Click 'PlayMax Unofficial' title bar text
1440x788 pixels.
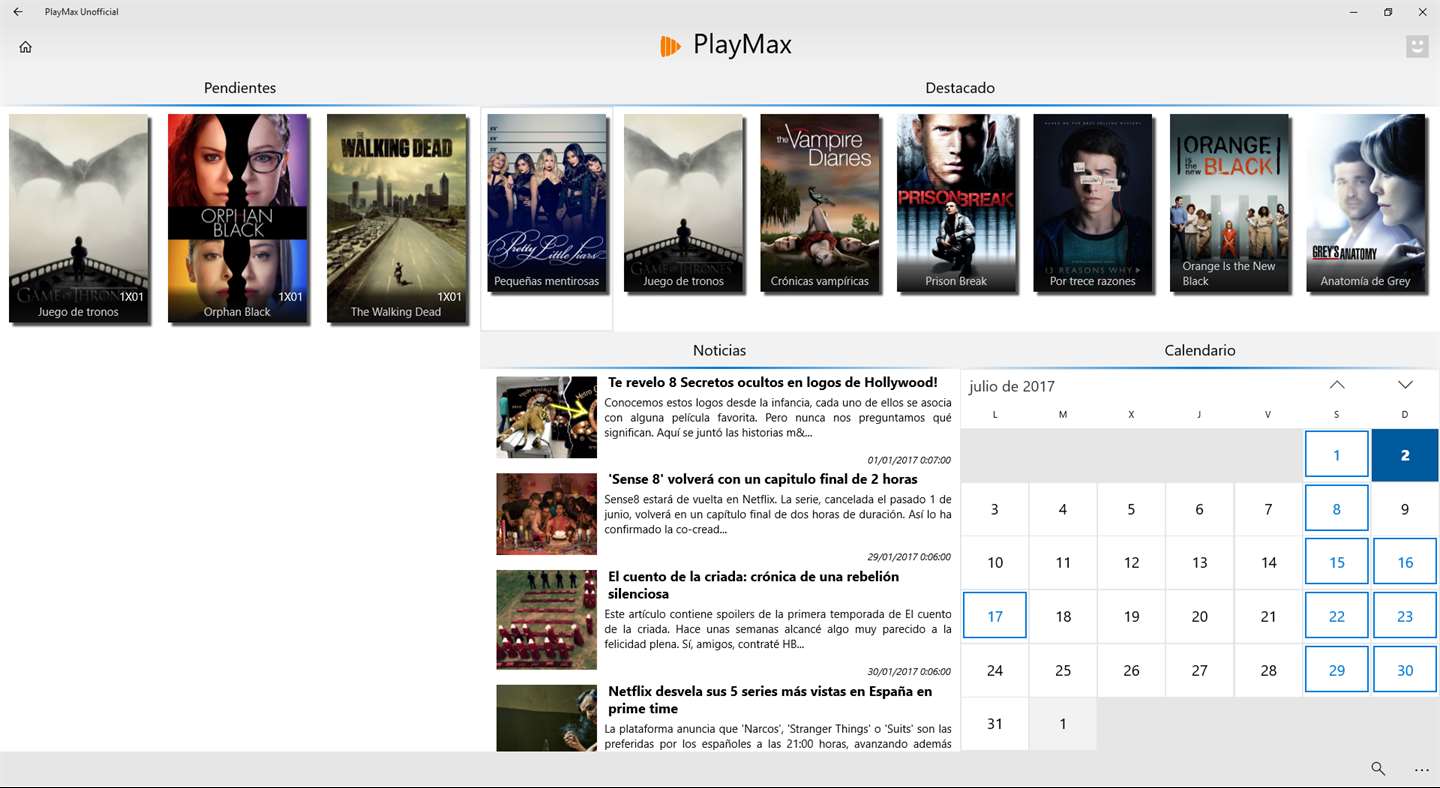(x=82, y=12)
